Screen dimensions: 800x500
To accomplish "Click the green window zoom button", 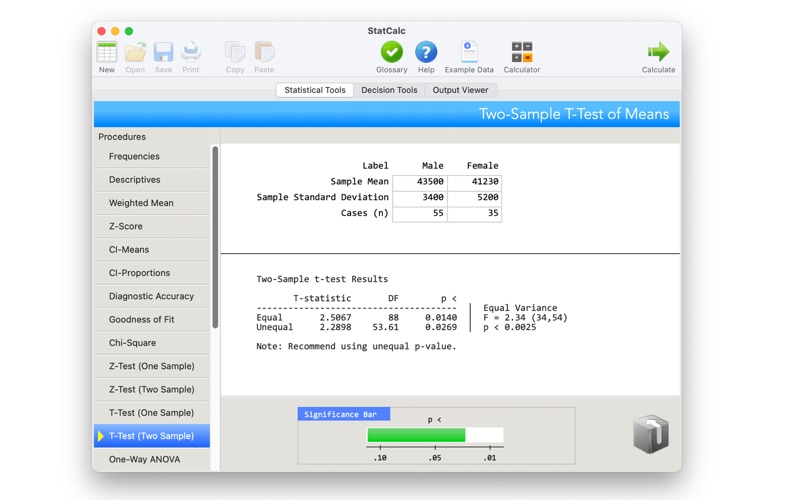I will (129, 31).
